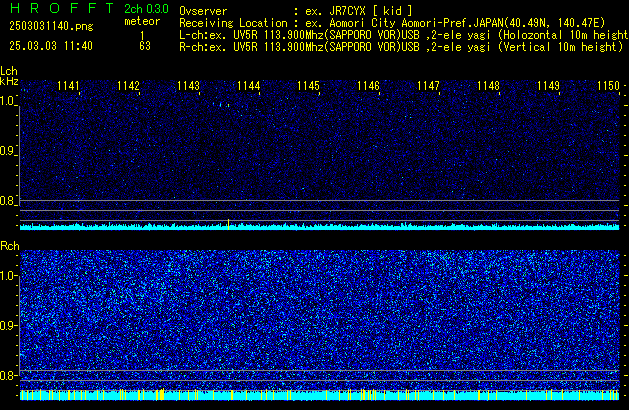
Task: Click the 1148 time marker
Action: tap(488, 86)
